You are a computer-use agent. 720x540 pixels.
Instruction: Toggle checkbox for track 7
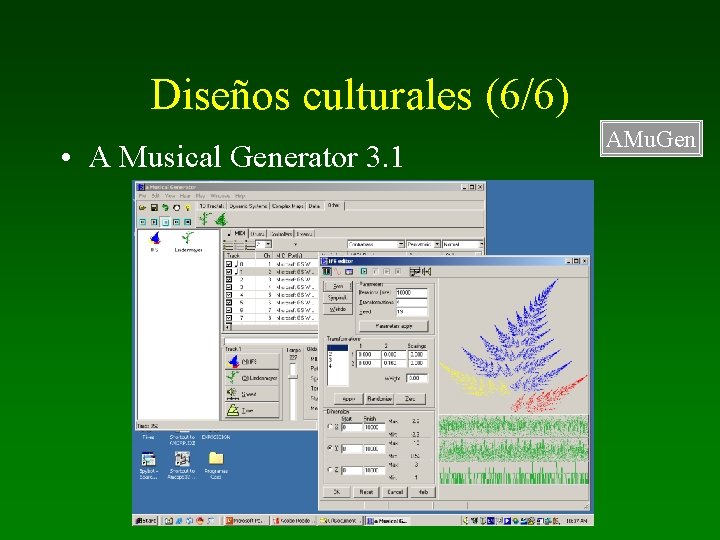pos(229,318)
